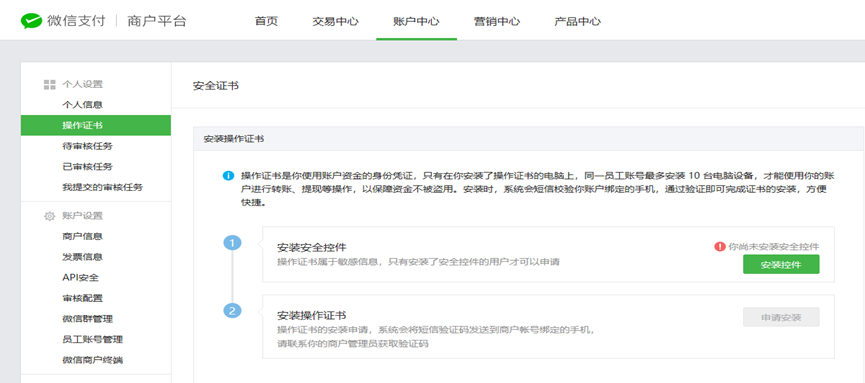The image size is (865, 383).
Task: Select the 账户中心 tab
Action: (x=417, y=22)
